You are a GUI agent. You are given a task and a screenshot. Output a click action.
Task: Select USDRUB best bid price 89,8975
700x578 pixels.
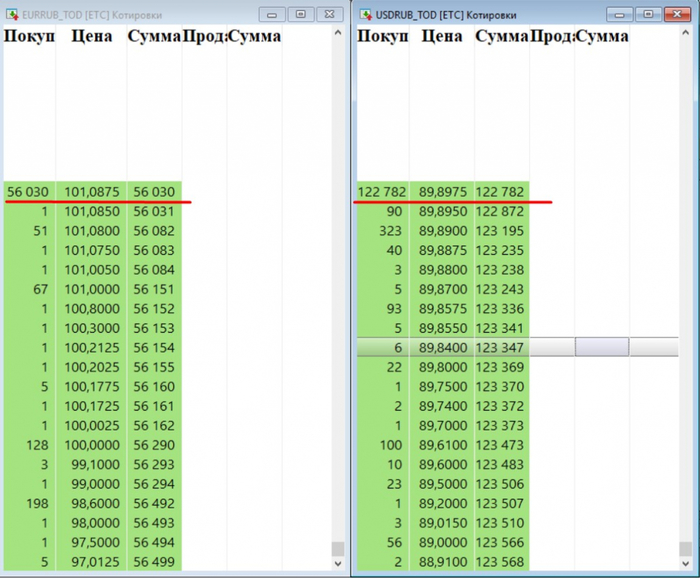tap(441, 191)
